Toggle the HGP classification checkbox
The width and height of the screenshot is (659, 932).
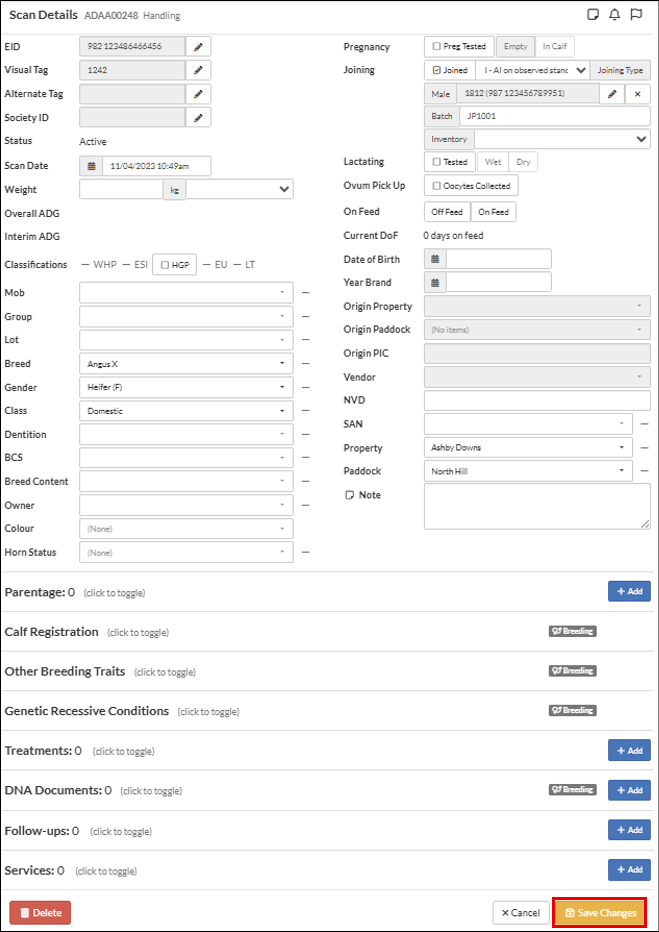point(165,265)
